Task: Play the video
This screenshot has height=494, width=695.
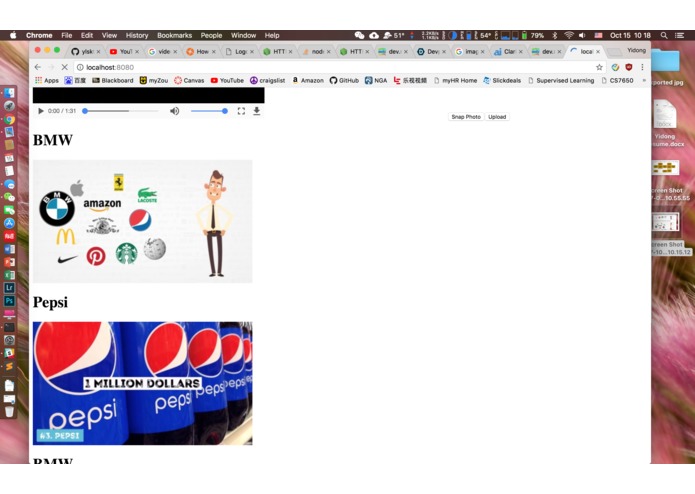Action: 41,111
